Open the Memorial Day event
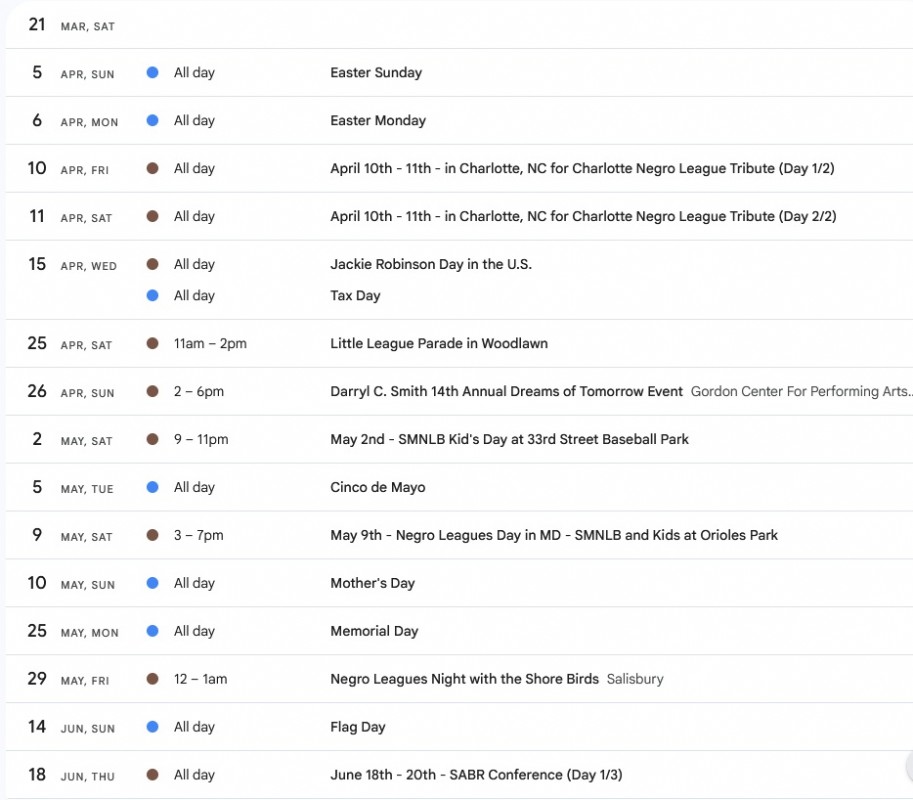913x800 pixels. (374, 632)
